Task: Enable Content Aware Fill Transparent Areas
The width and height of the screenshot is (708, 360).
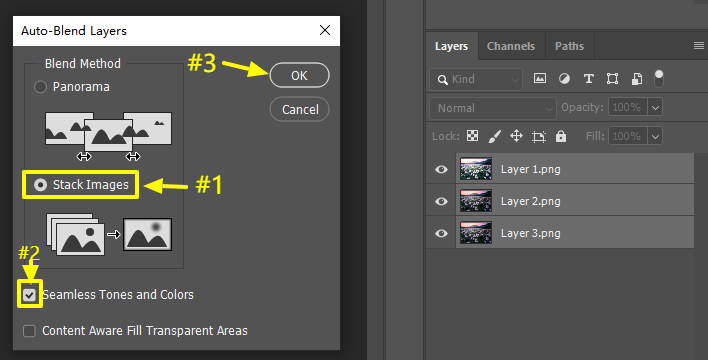Action: click(x=29, y=331)
